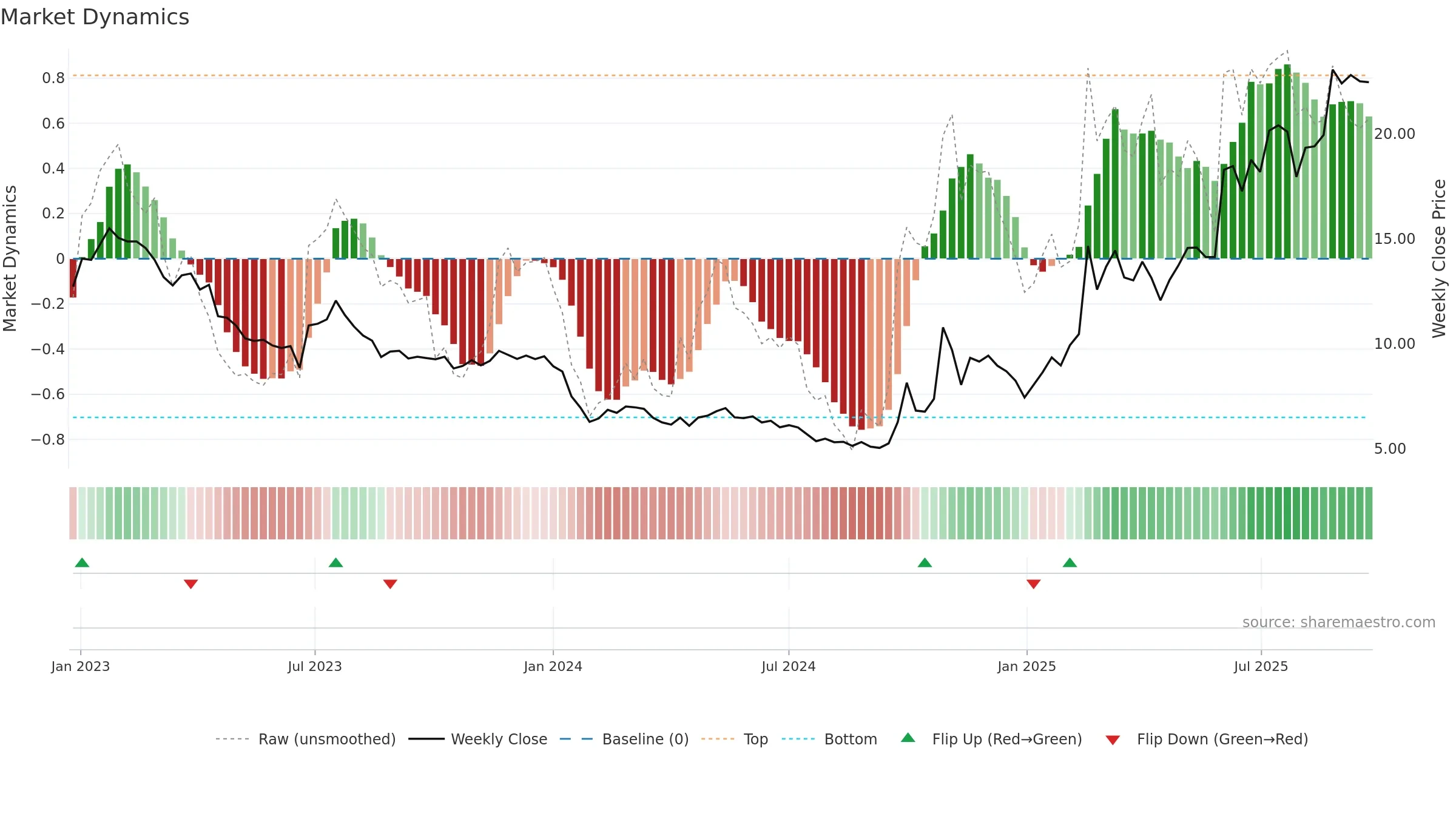Click the −0.8 tick on the left axis
The image size is (1456, 819).
[x=48, y=439]
